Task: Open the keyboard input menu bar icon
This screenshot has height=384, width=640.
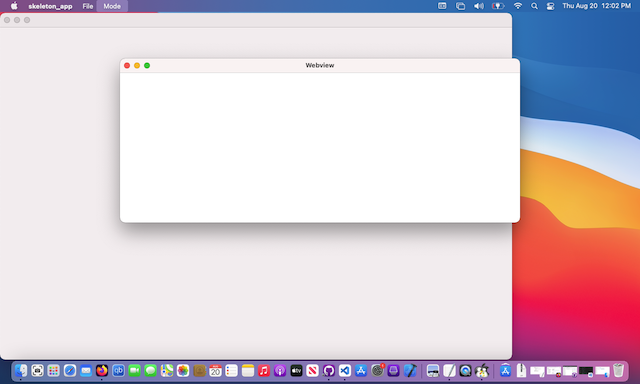Action: 442,6
